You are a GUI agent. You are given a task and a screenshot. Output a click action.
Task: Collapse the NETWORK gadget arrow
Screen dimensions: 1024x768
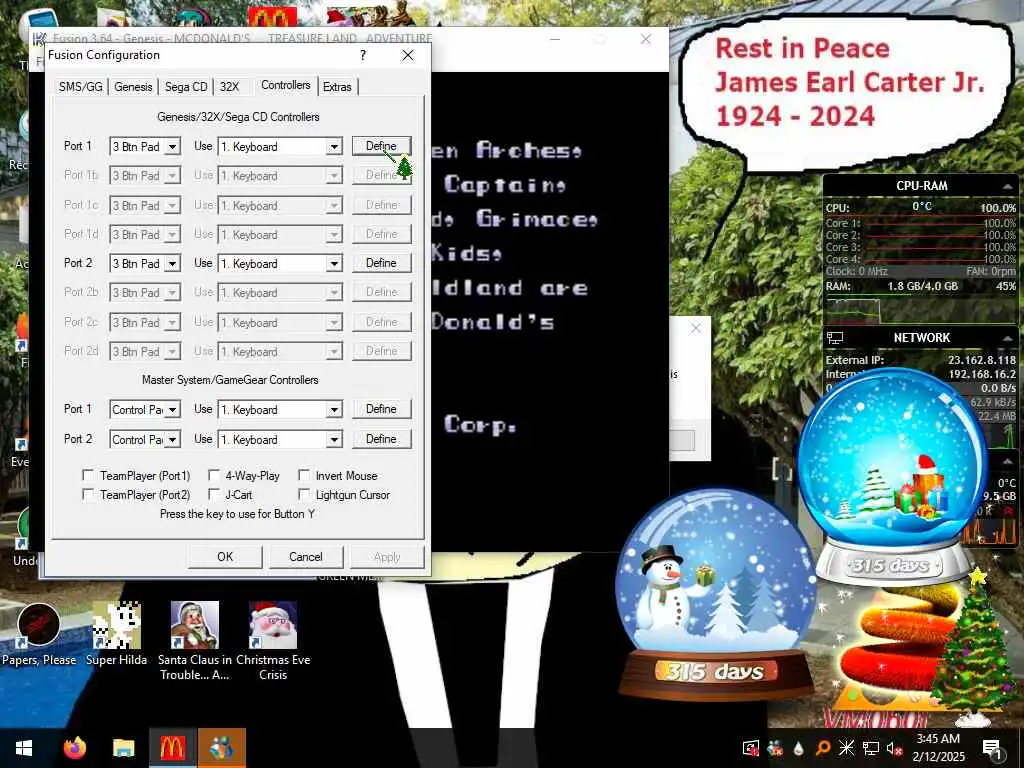tap(1008, 338)
